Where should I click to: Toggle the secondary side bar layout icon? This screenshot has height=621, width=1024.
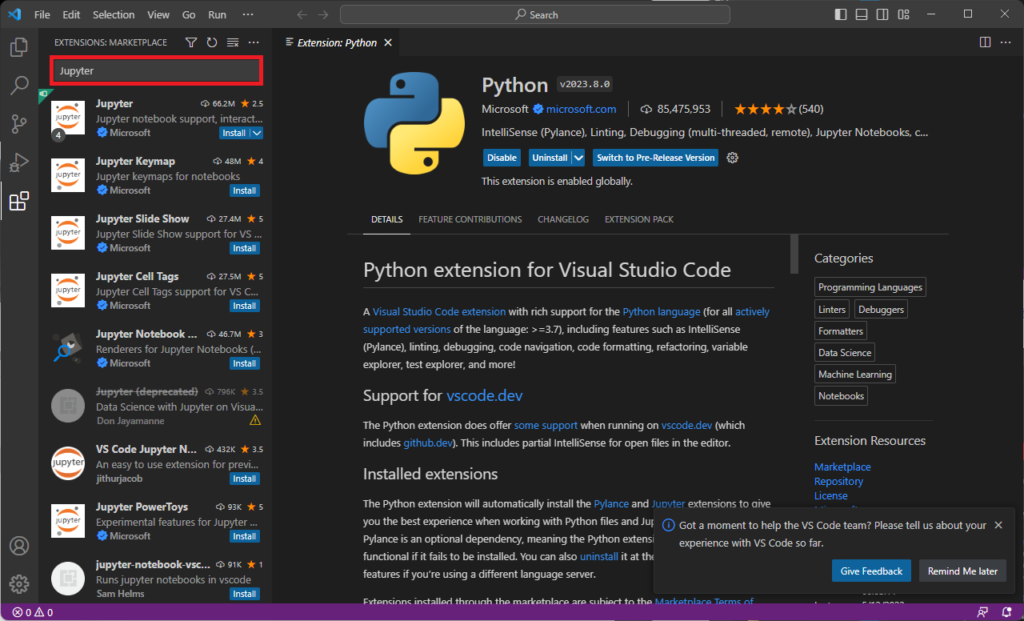coord(882,14)
